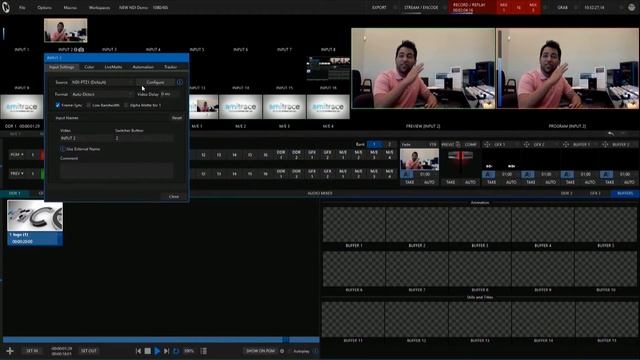
Task: Enable the Low Bandwidth checkbox
Action: [x=89, y=105]
